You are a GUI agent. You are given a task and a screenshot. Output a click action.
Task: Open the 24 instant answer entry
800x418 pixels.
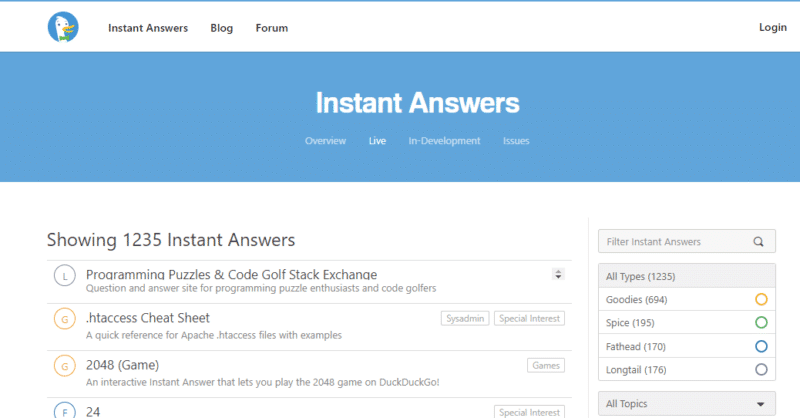[x=93, y=411]
